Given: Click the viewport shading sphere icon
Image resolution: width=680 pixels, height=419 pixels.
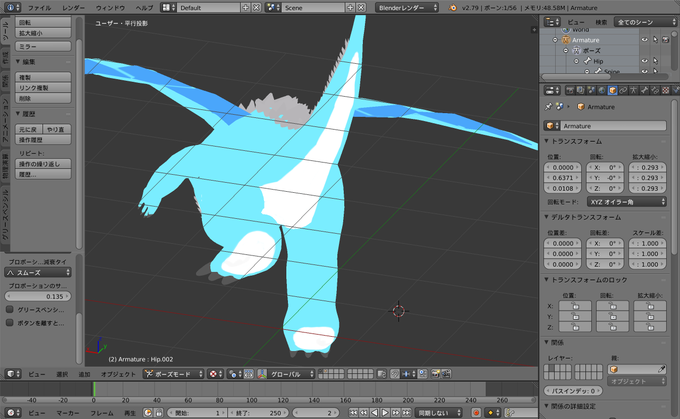Looking at the screenshot, I should tap(214, 374).
